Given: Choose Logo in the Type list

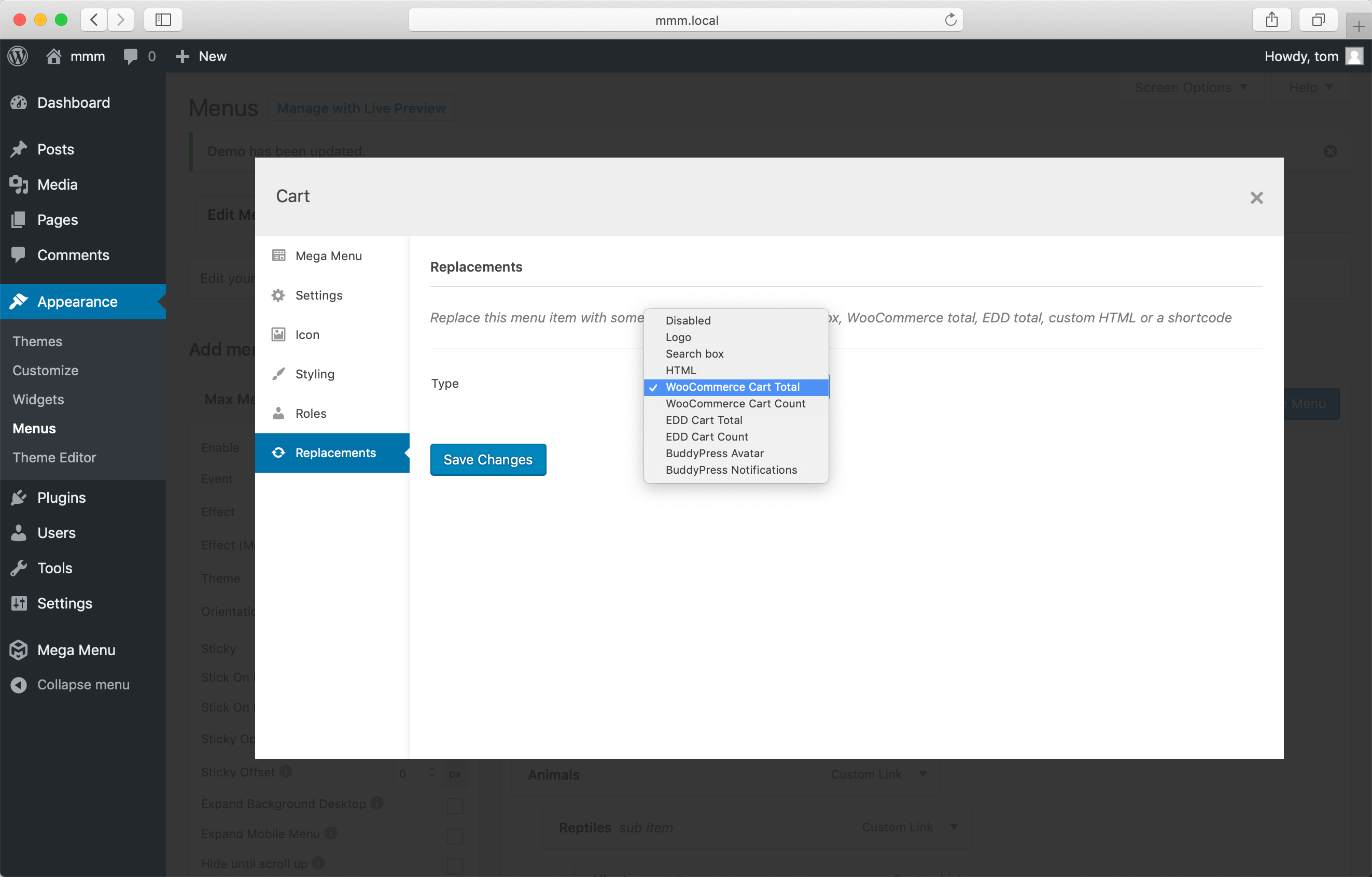Looking at the screenshot, I should pos(736,336).
